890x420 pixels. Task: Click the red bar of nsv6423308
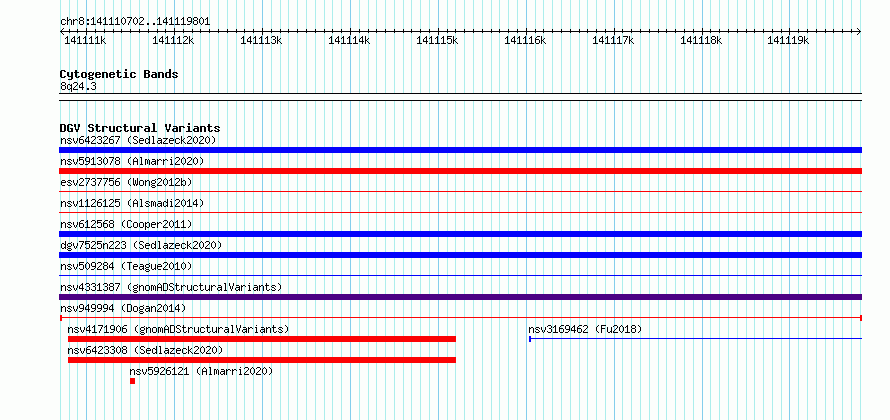(x=262, y=360)
